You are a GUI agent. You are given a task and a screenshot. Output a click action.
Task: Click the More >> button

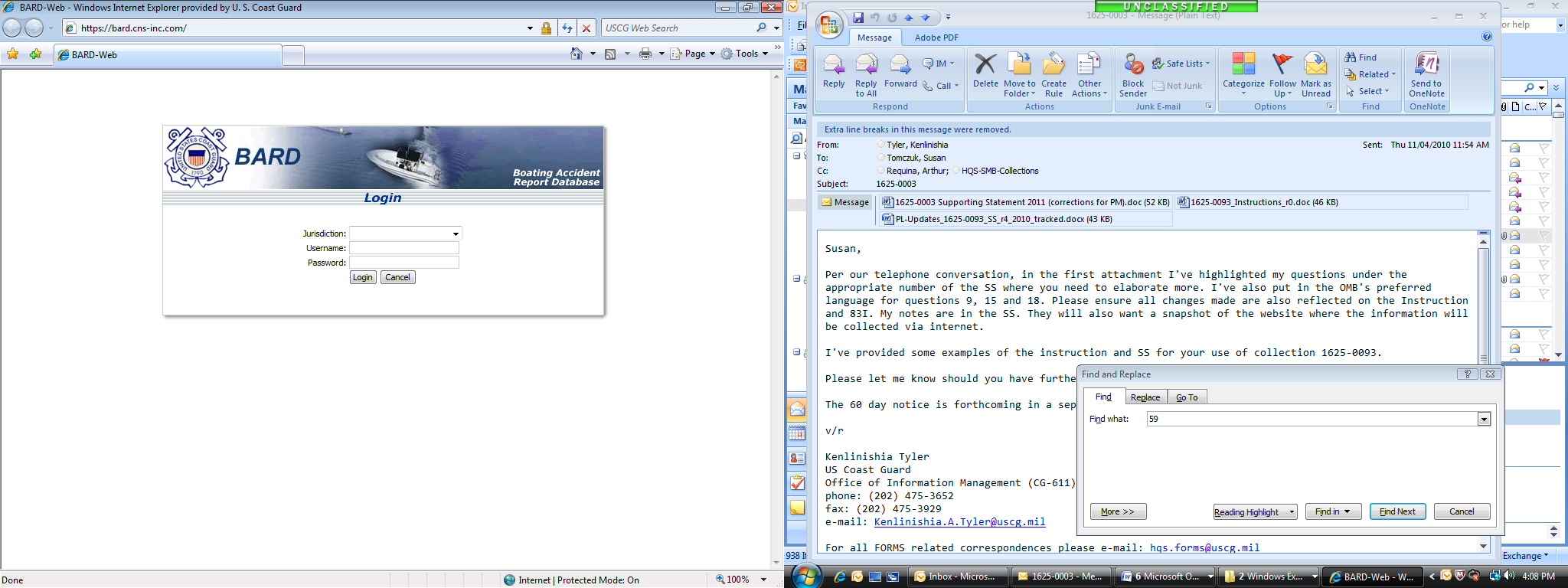pos(1118,511)
